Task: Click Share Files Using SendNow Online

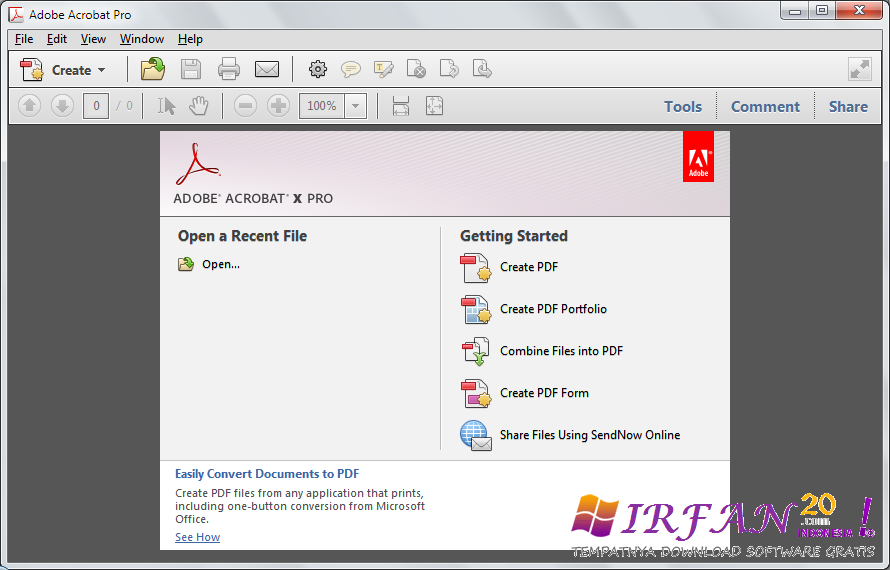Action: (x=590, y=435)
